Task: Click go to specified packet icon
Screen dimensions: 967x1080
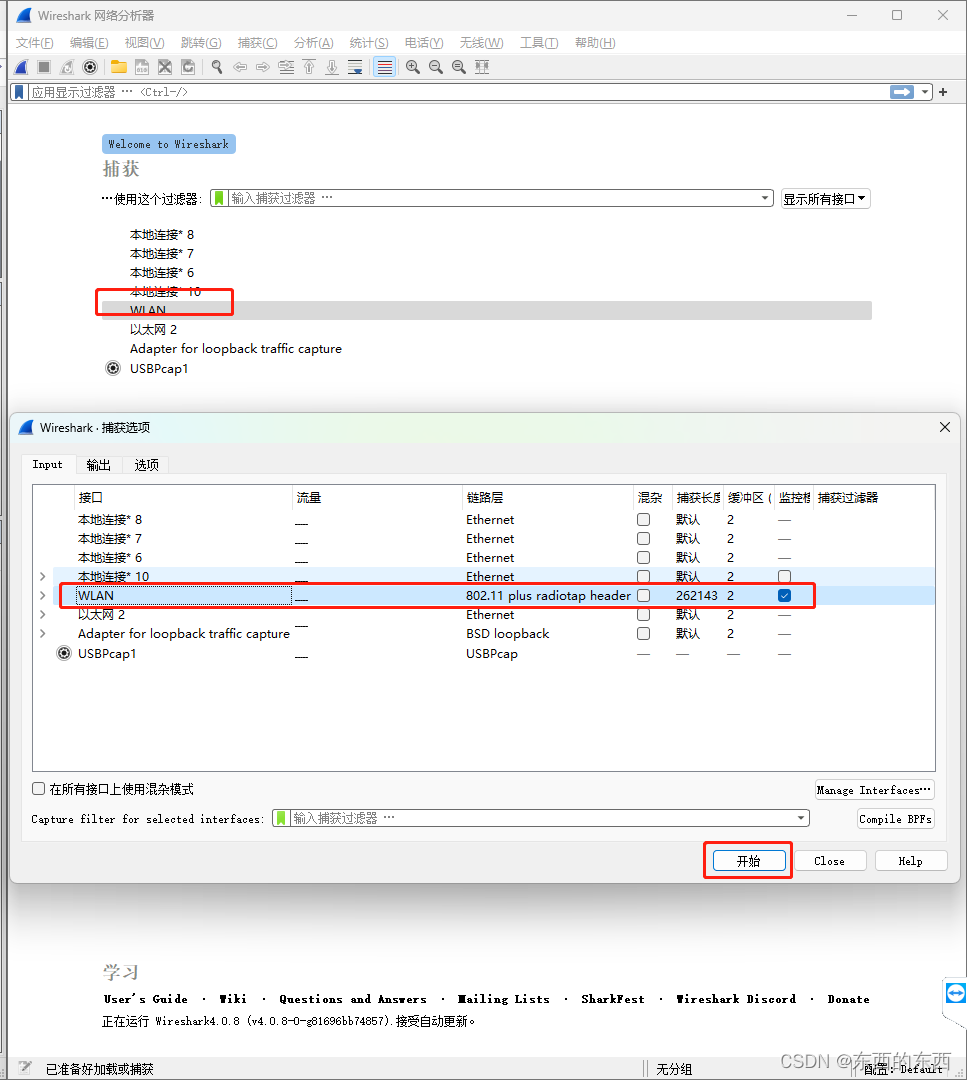Action: [286, 67]
